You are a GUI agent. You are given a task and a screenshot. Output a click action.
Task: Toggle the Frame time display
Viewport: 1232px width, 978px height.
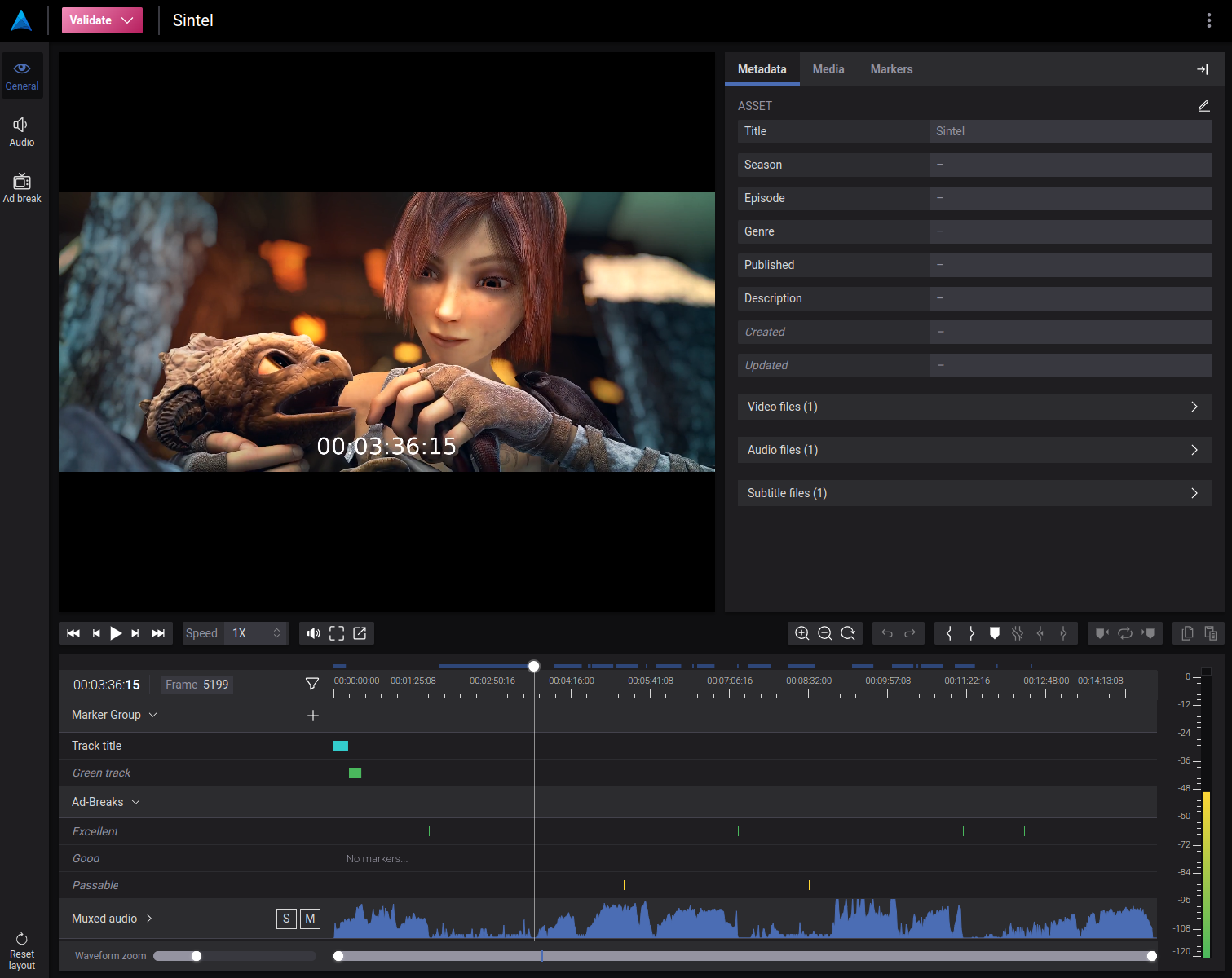pos(197,685)
